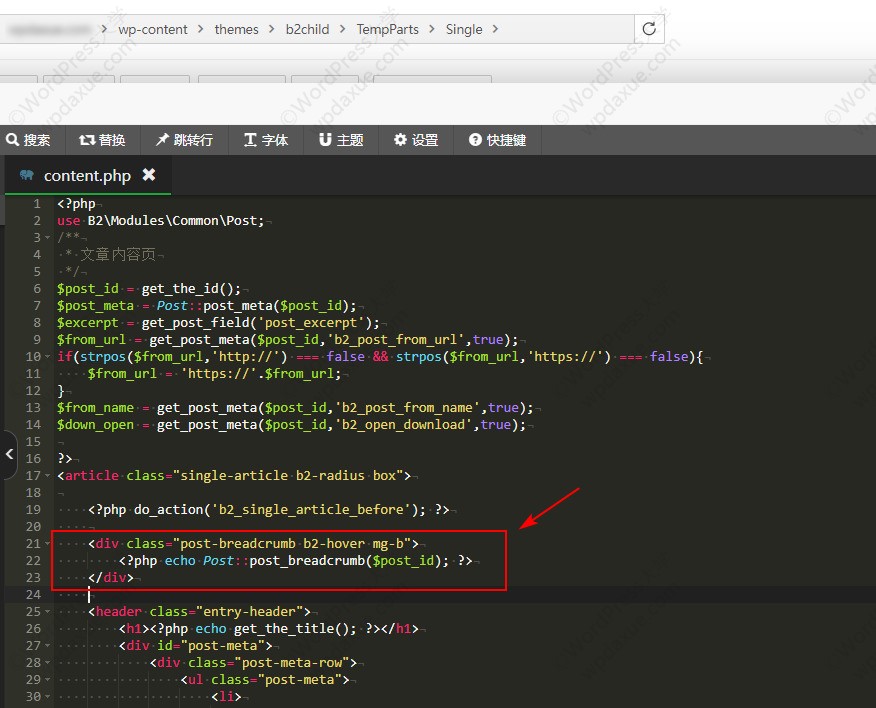Collapse the div fold at line 21

[47, 544]
